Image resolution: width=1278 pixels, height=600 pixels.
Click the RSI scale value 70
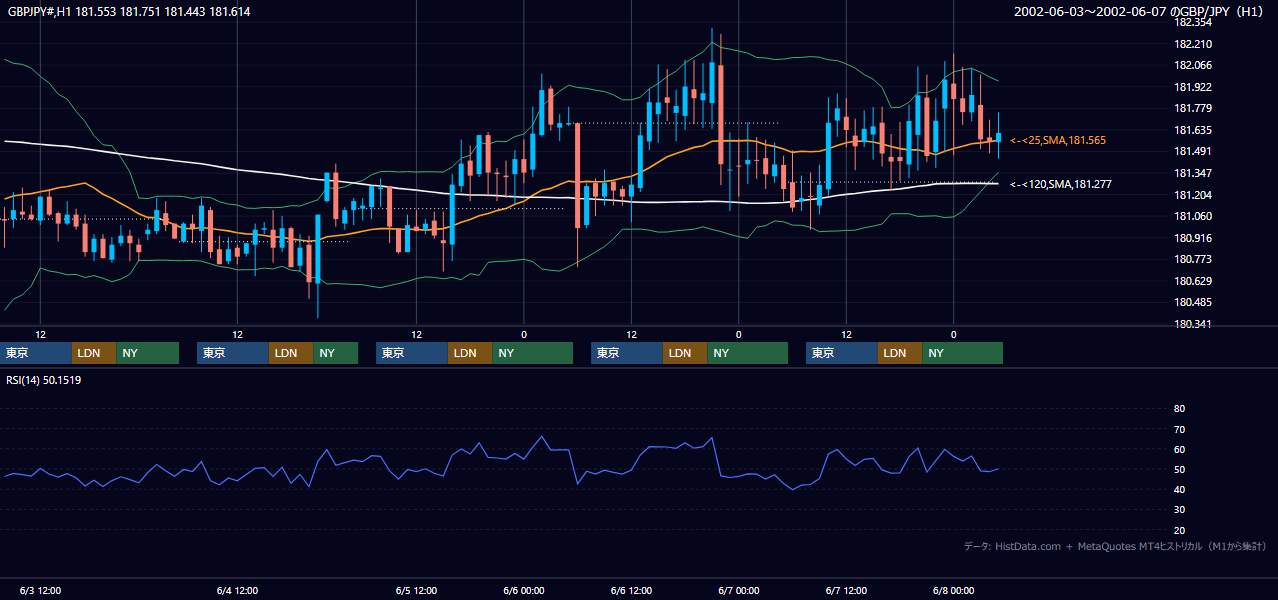1179,429
